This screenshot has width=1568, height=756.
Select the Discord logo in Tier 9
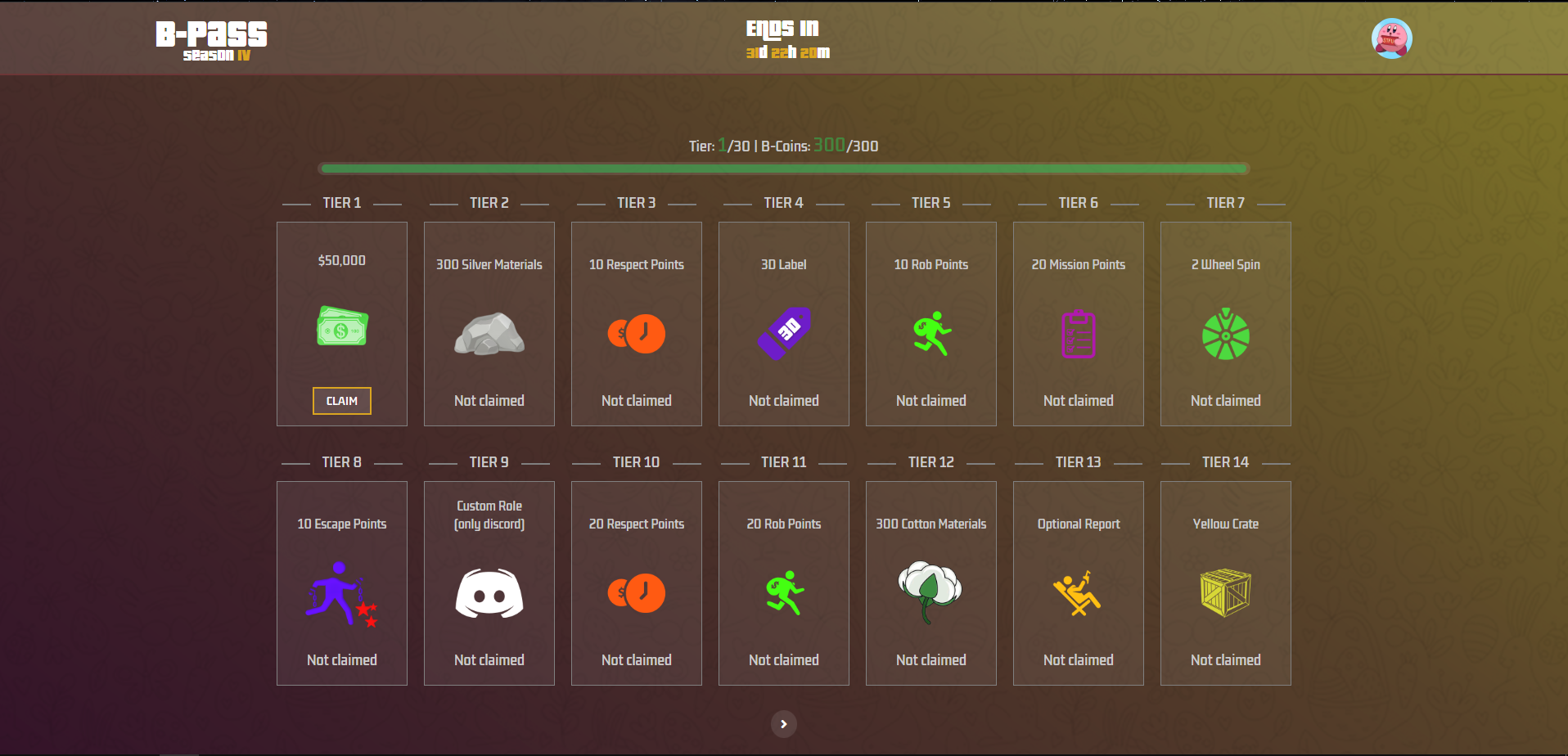click(x=489, y=593)
